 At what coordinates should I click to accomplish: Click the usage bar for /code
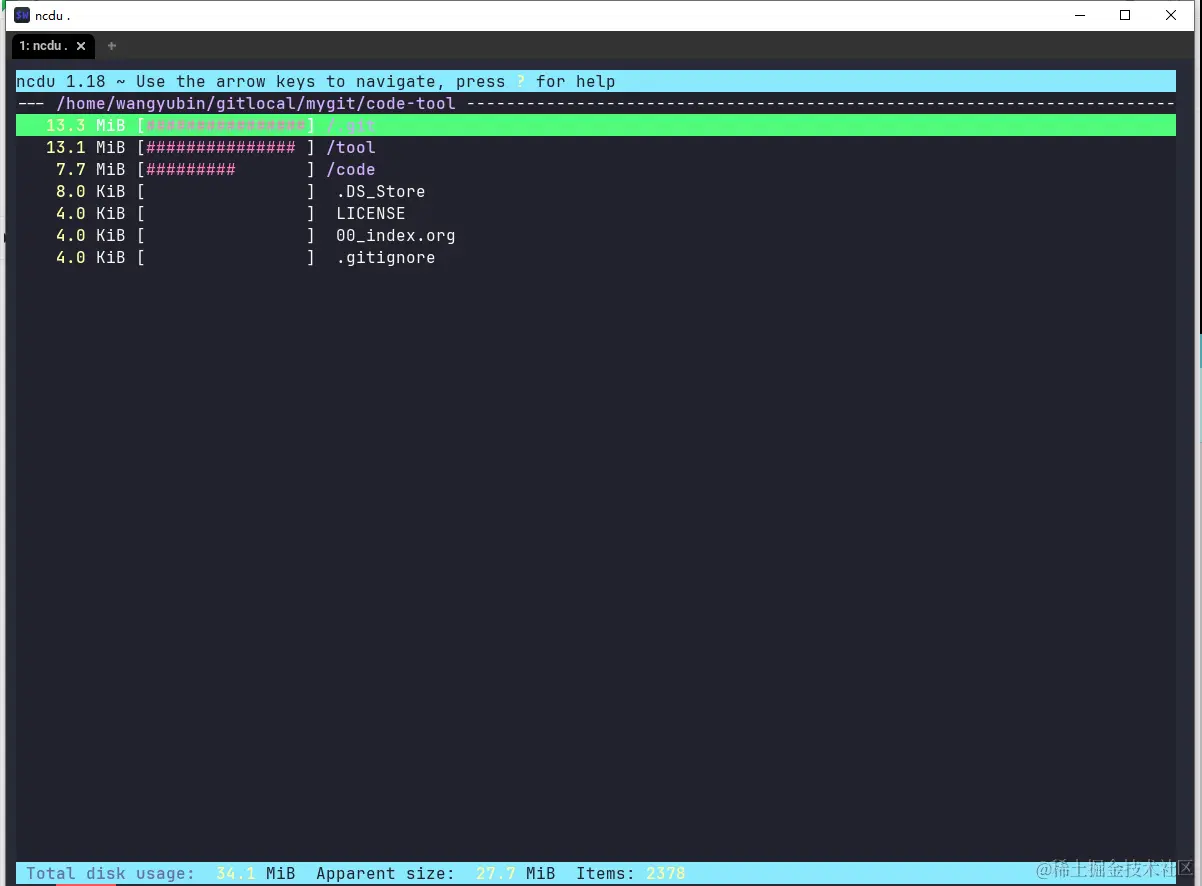coord(226,169)
